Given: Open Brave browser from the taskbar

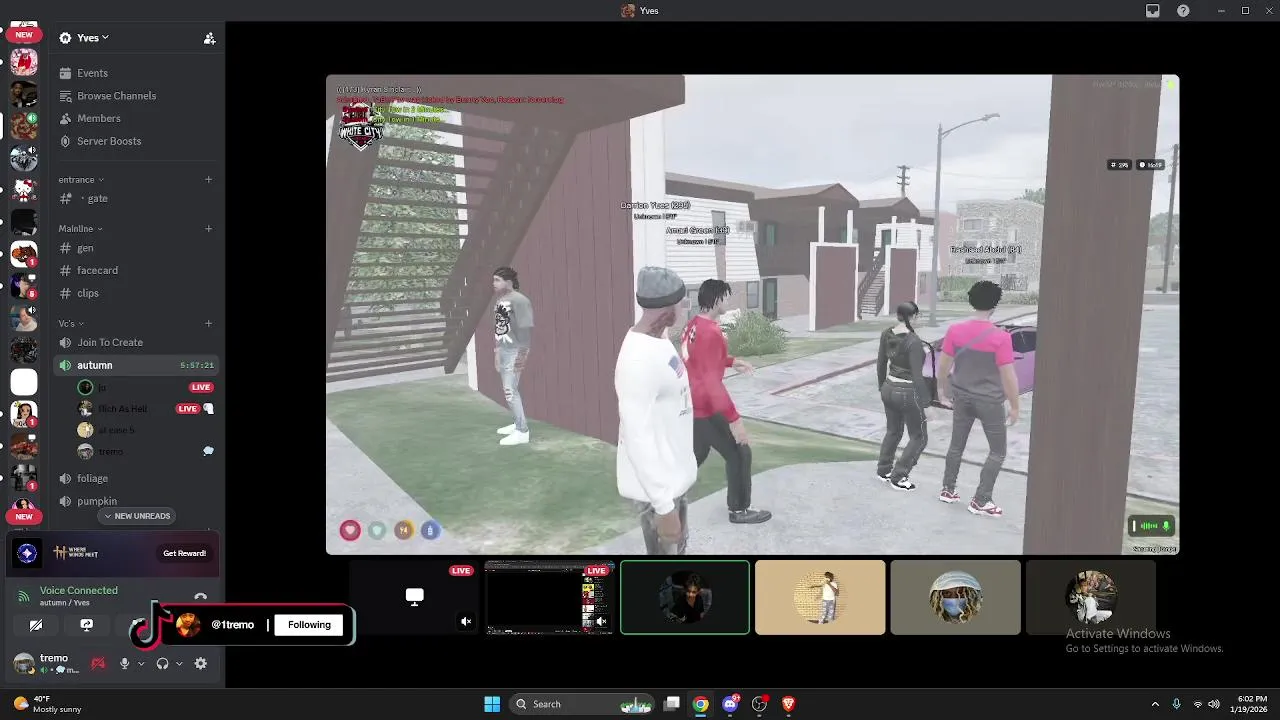Looking at the screenshot, I should tap(788, 704).
